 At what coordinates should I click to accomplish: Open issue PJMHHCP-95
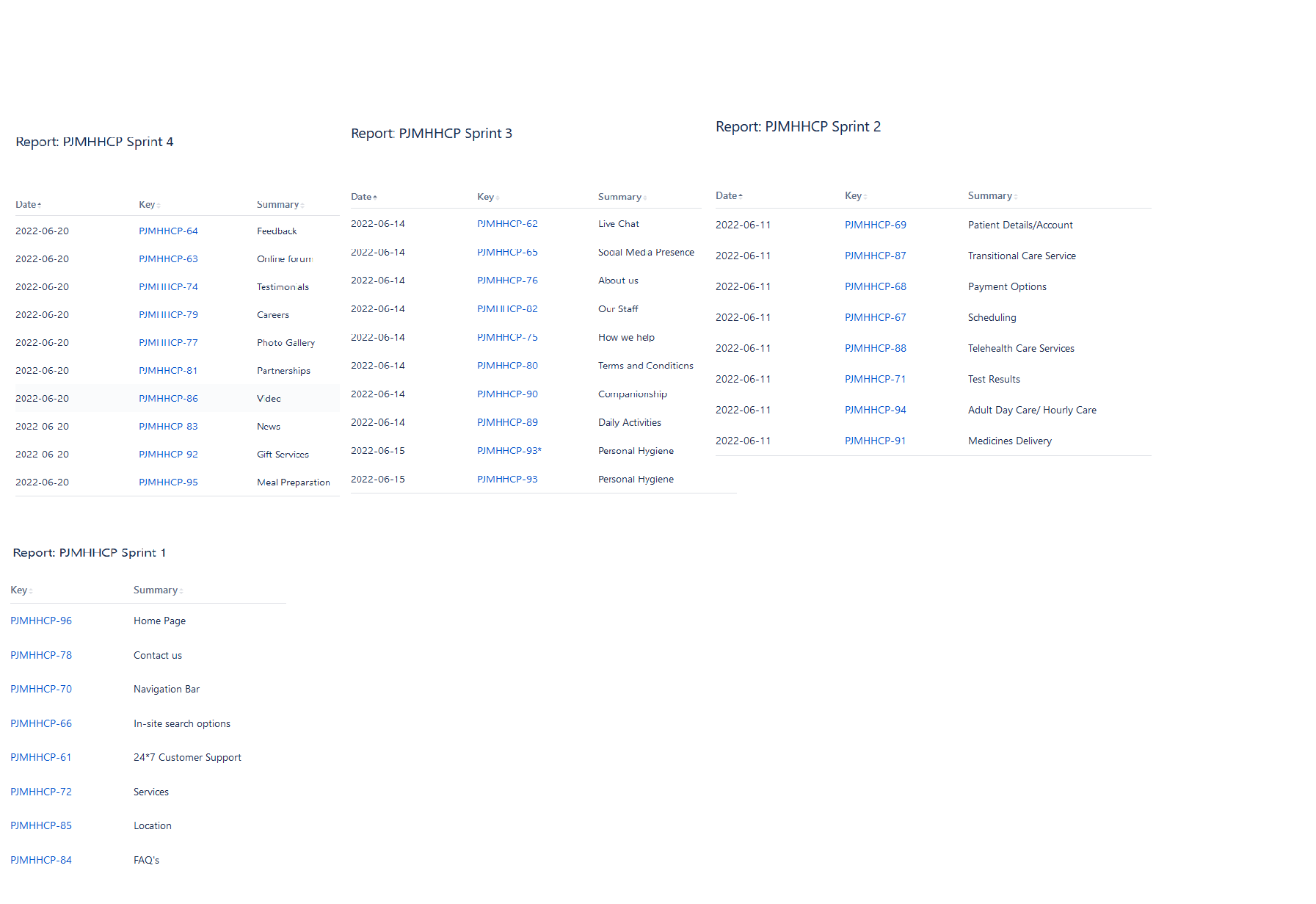(168, 482)
